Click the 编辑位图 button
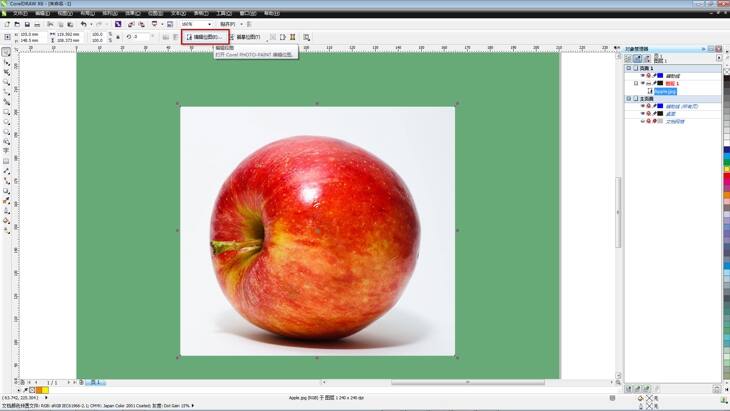Image resolution: width=730 pixels, height=411 pixels. coord(203,37)
